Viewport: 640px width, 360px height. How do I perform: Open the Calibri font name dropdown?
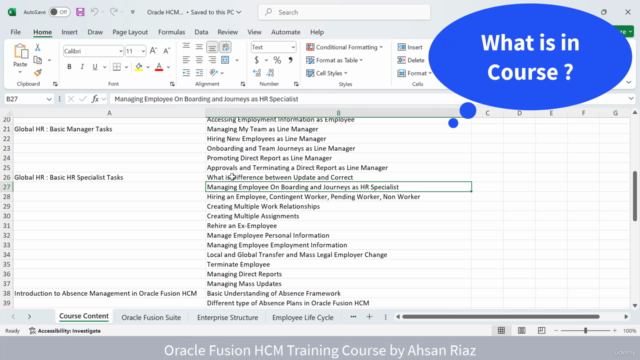(x=120, y=51)
